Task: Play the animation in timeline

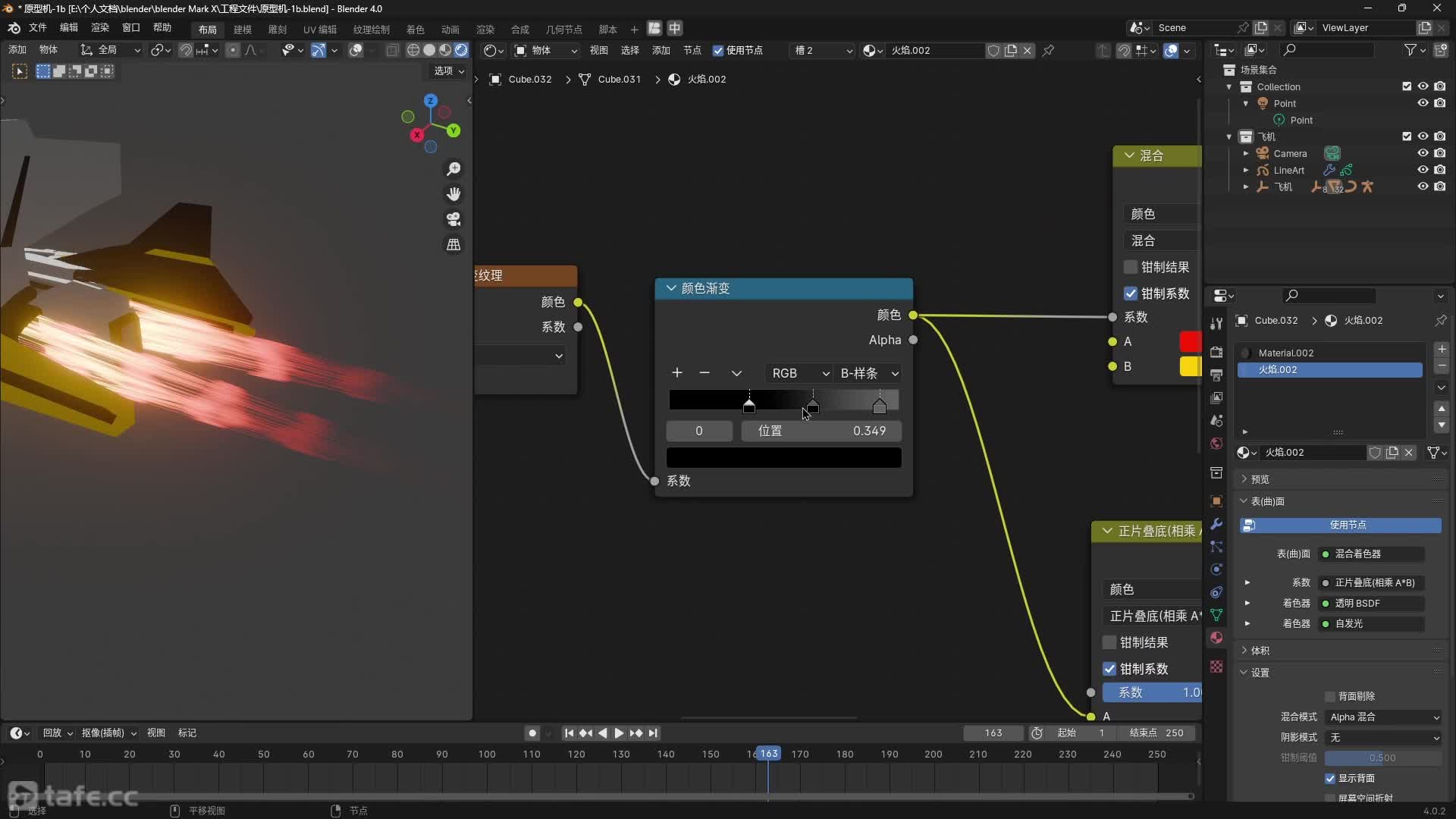Action: click(619, 733)
